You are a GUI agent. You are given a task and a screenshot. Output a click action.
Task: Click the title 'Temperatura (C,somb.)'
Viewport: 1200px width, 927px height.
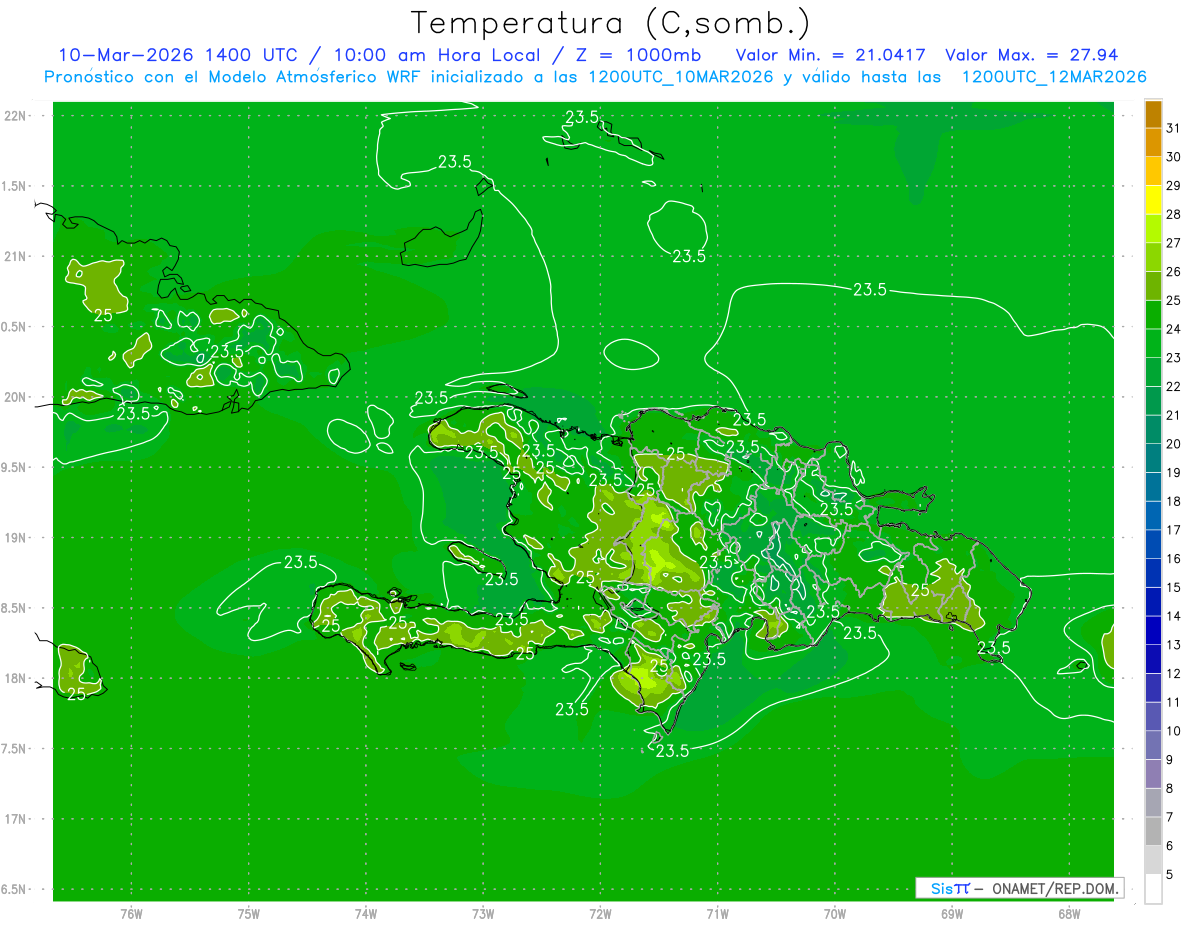[610, 24]
